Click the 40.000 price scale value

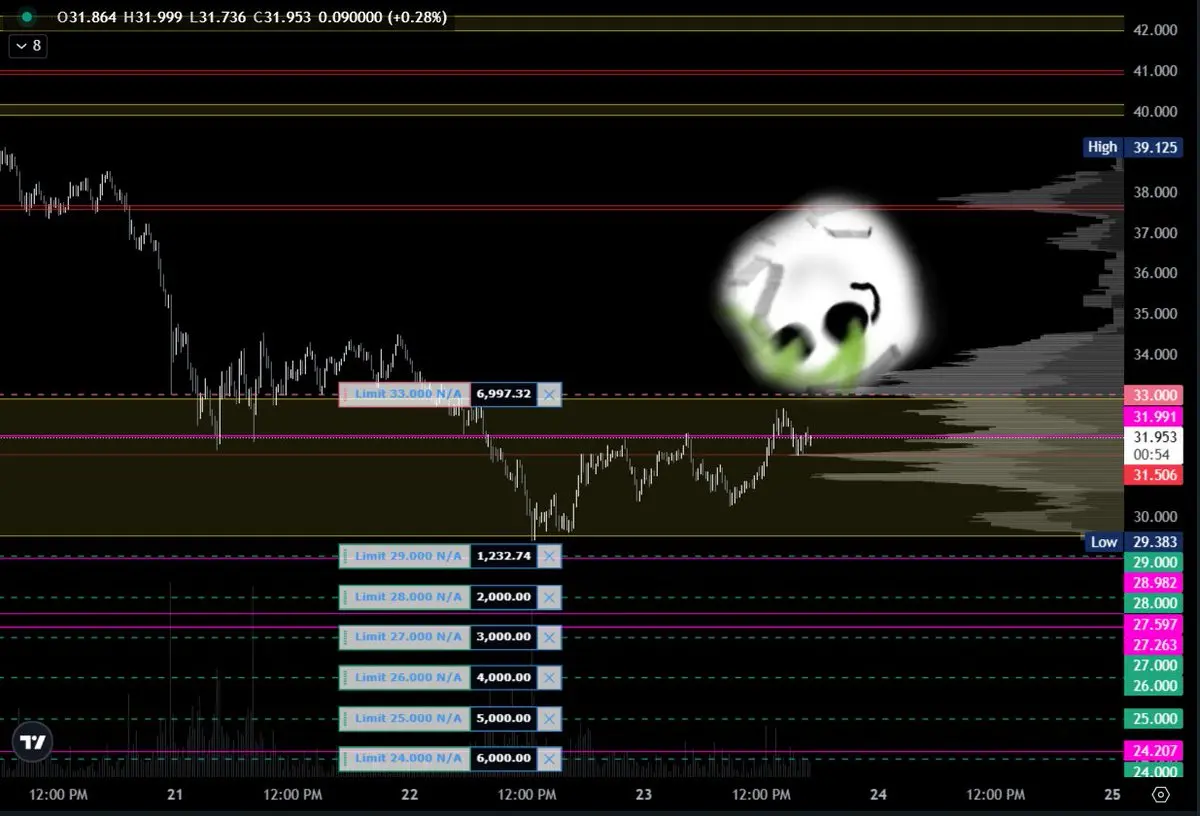(1155, 111)
